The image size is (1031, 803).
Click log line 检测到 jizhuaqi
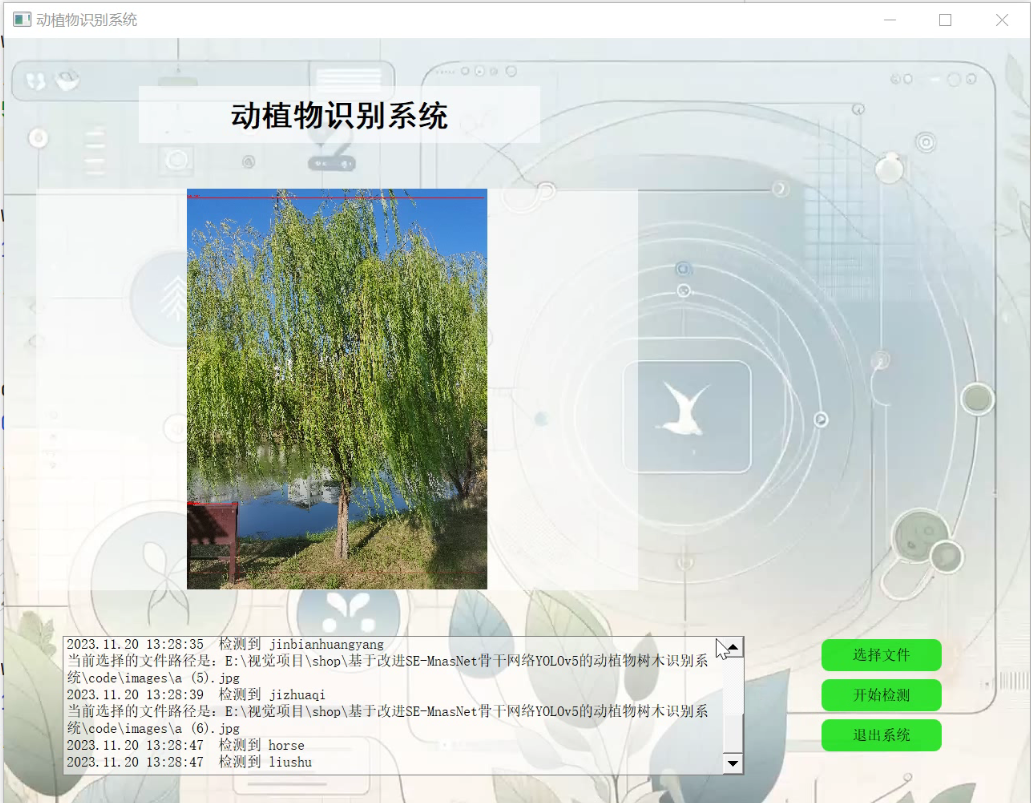coord(196,694)
